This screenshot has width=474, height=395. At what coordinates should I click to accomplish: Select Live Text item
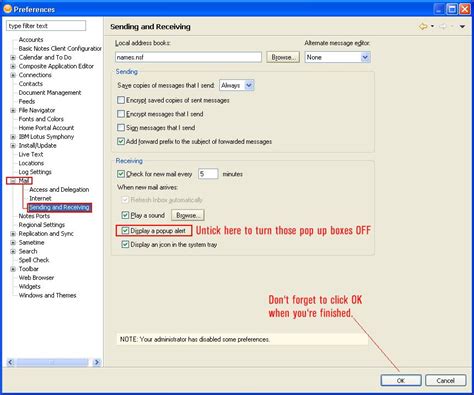(31, 154)
